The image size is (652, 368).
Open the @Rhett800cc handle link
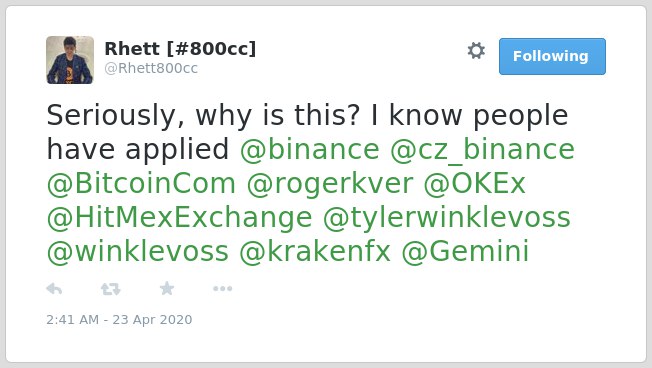151,68
